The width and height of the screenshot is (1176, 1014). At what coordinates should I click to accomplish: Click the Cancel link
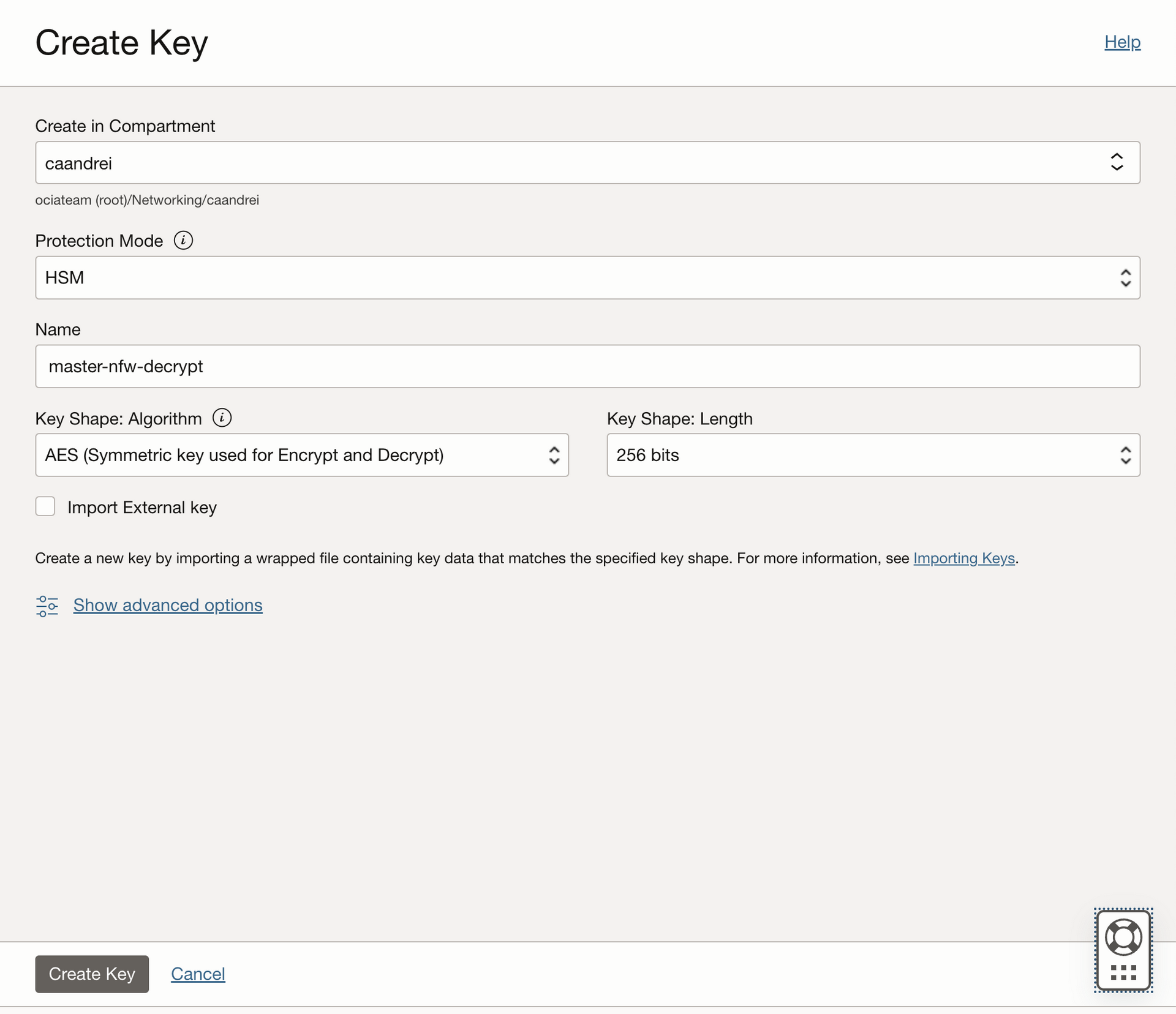[198, 974]
